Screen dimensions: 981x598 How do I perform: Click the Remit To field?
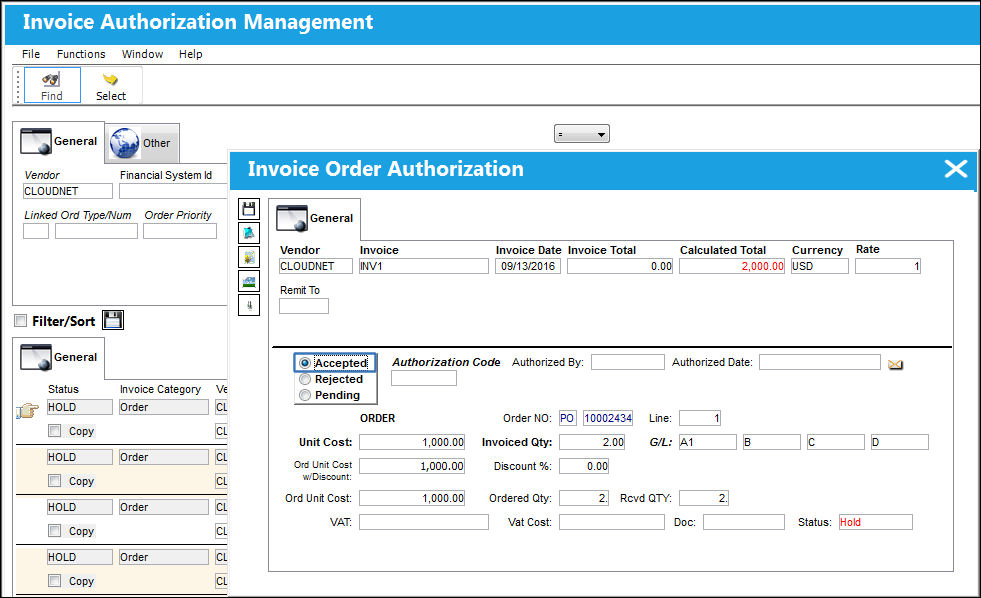tap(304, 306)
